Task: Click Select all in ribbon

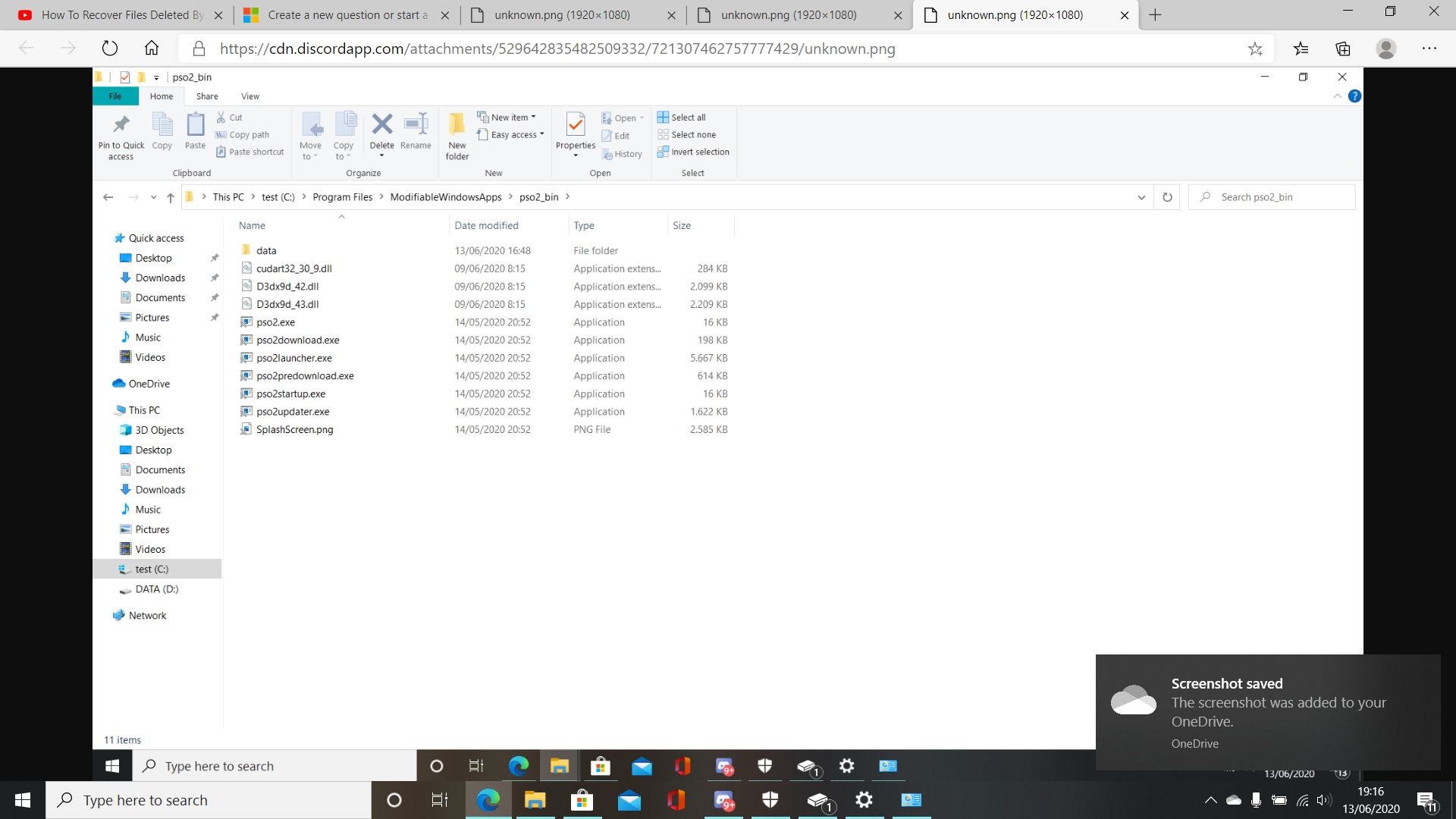Action: point(682,118)
